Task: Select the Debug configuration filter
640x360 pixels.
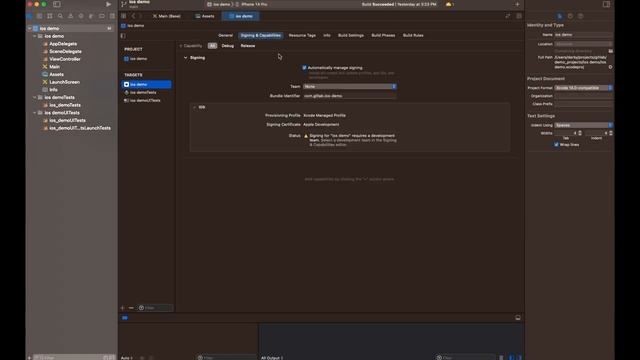Action: (x=227, y=46)
